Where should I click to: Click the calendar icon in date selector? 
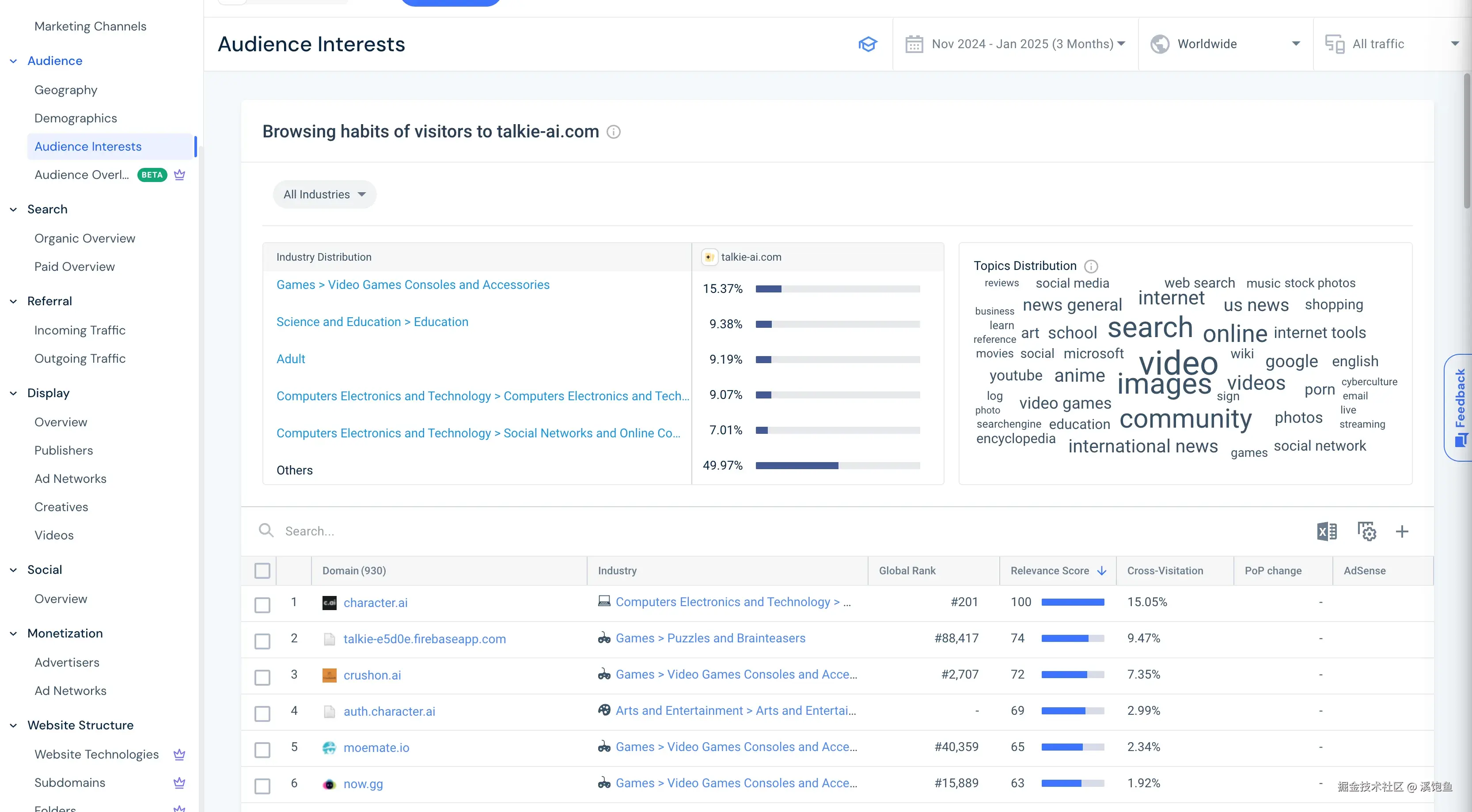[914, 44]
